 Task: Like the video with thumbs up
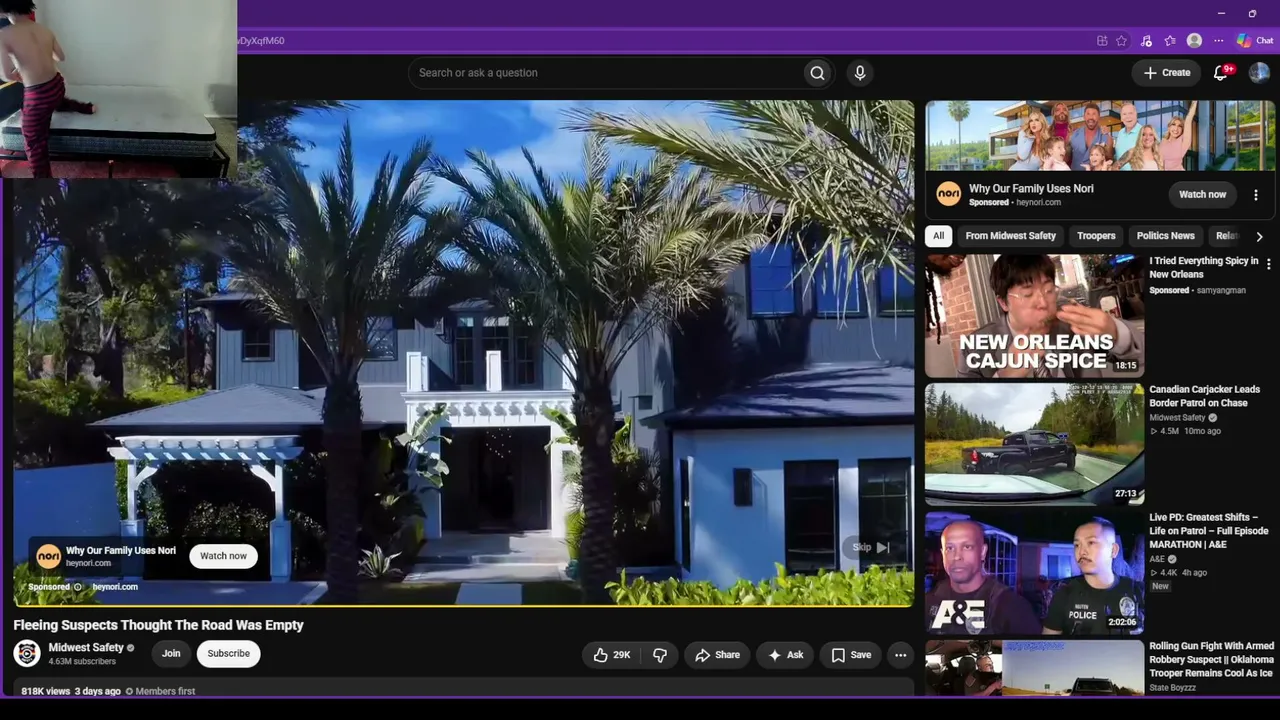tap(612, 655)
